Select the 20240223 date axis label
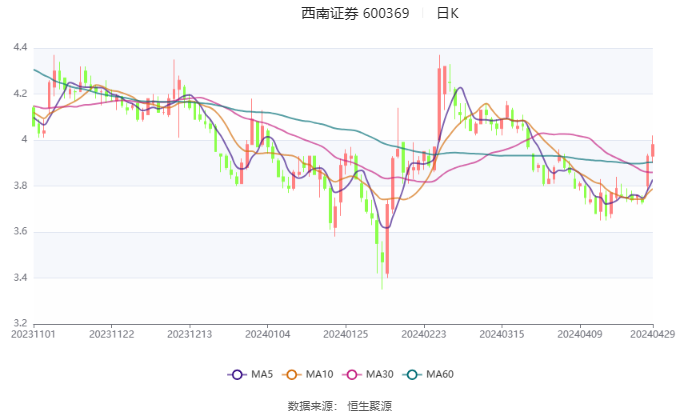This screenshot has width=680, height=413. click(x=424, y=334)
